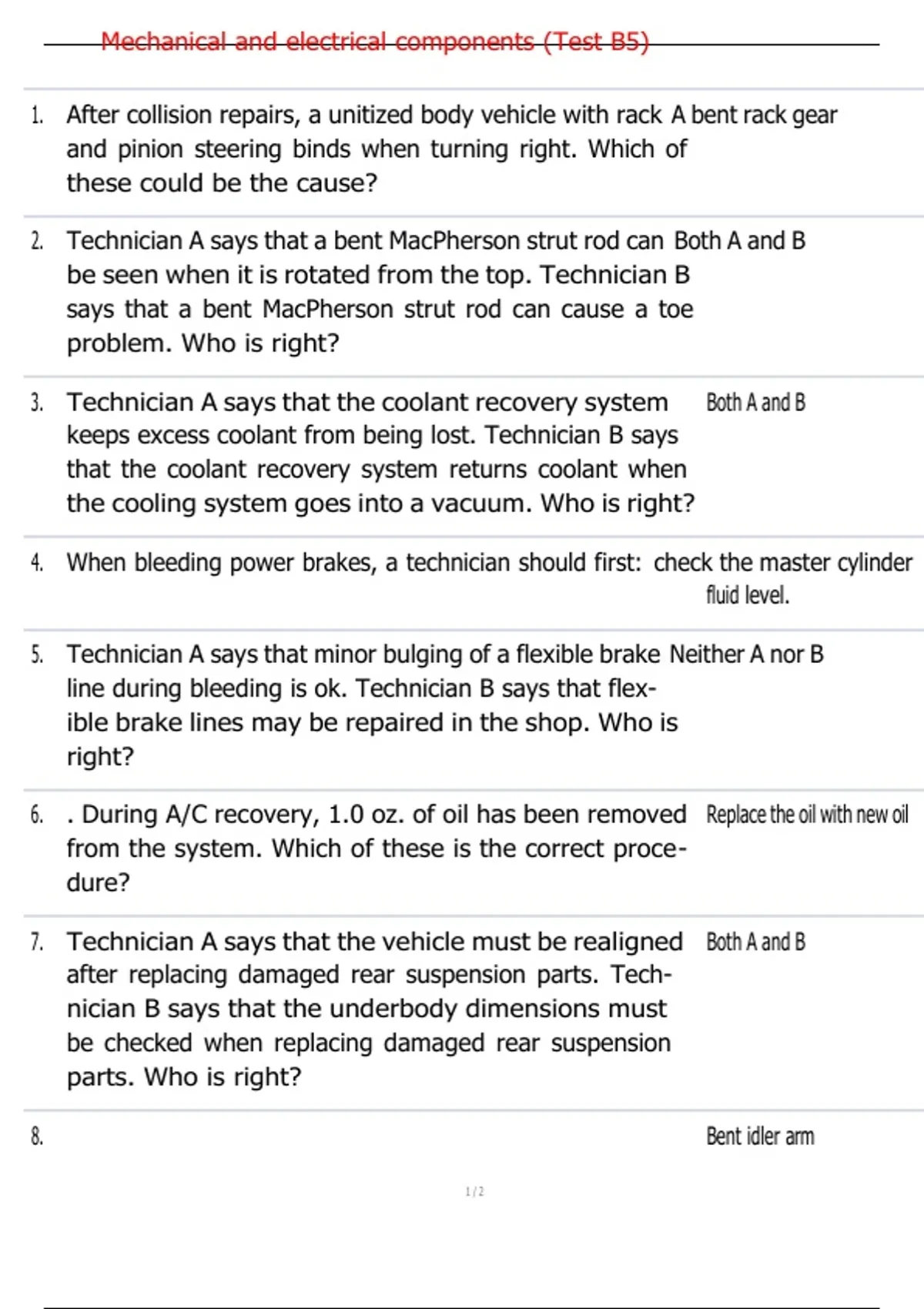
Task: Click question 6 text about A/C recovery oil
Action: click(x=376, y=848)
